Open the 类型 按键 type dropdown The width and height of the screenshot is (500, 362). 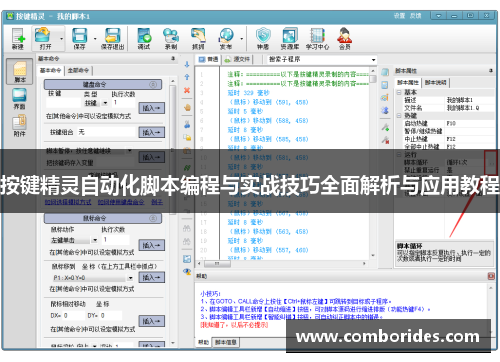coord(105,103)
